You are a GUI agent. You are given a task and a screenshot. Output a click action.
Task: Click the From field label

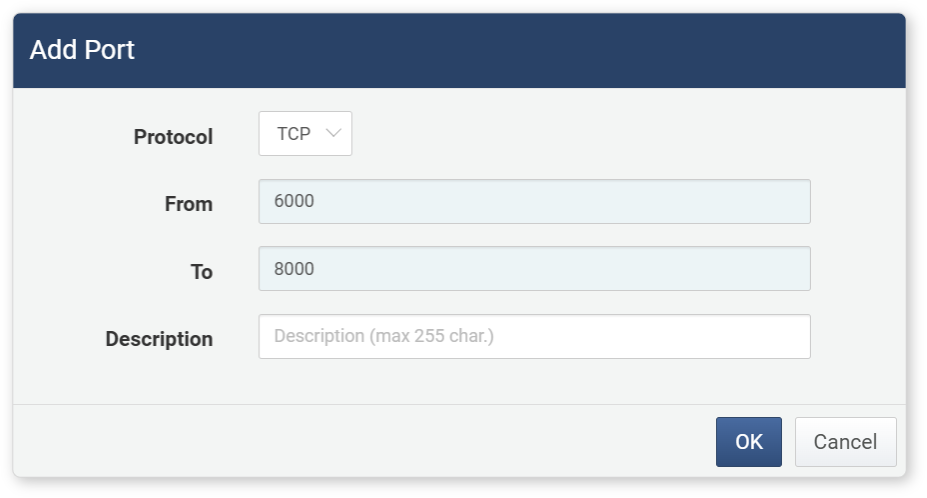click(189, 204)
